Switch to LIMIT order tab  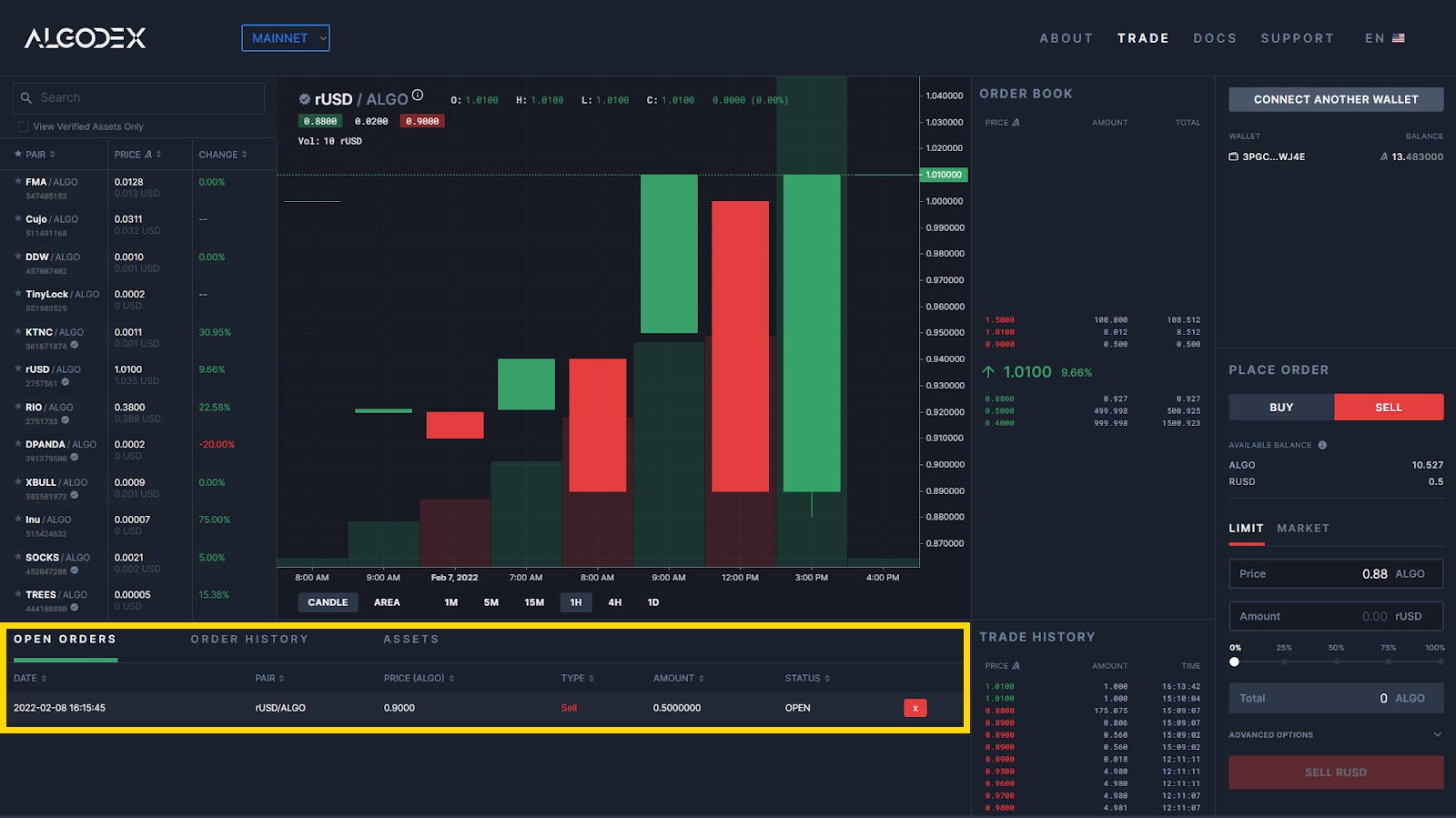pyautogui.click(x=1246, y=529)
